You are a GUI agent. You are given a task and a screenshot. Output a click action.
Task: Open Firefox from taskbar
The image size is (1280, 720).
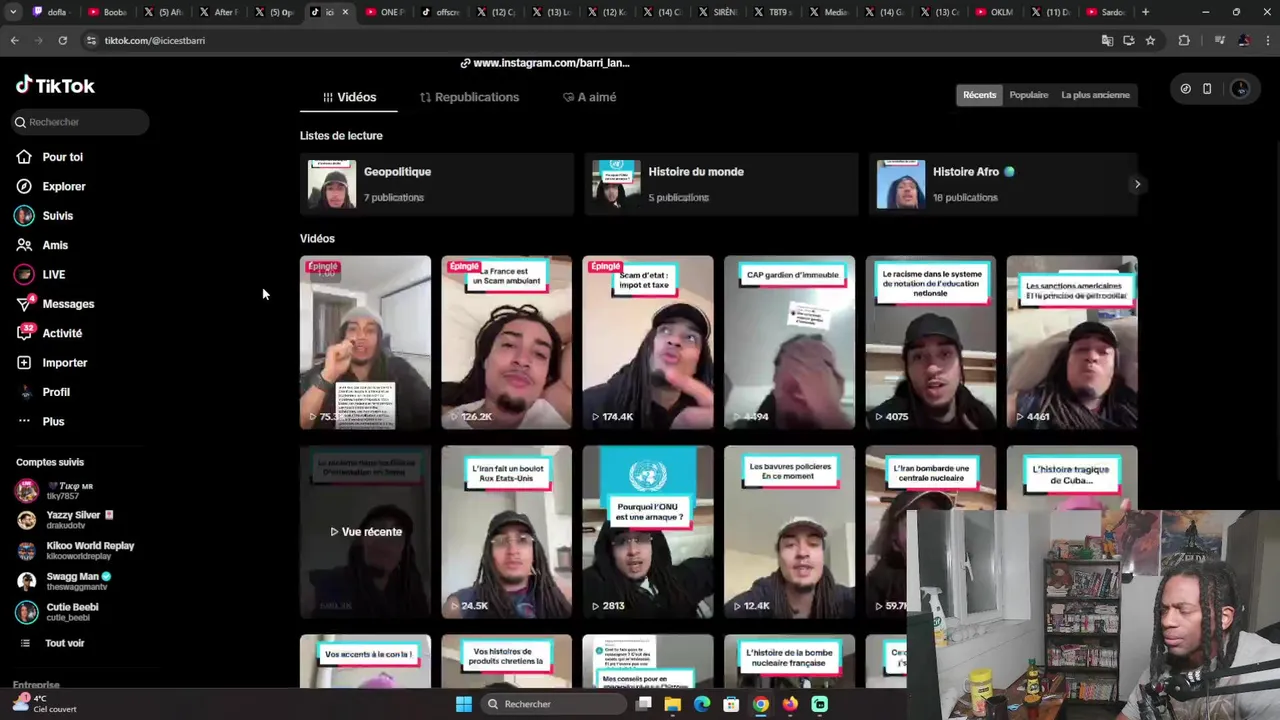point(790,704)
